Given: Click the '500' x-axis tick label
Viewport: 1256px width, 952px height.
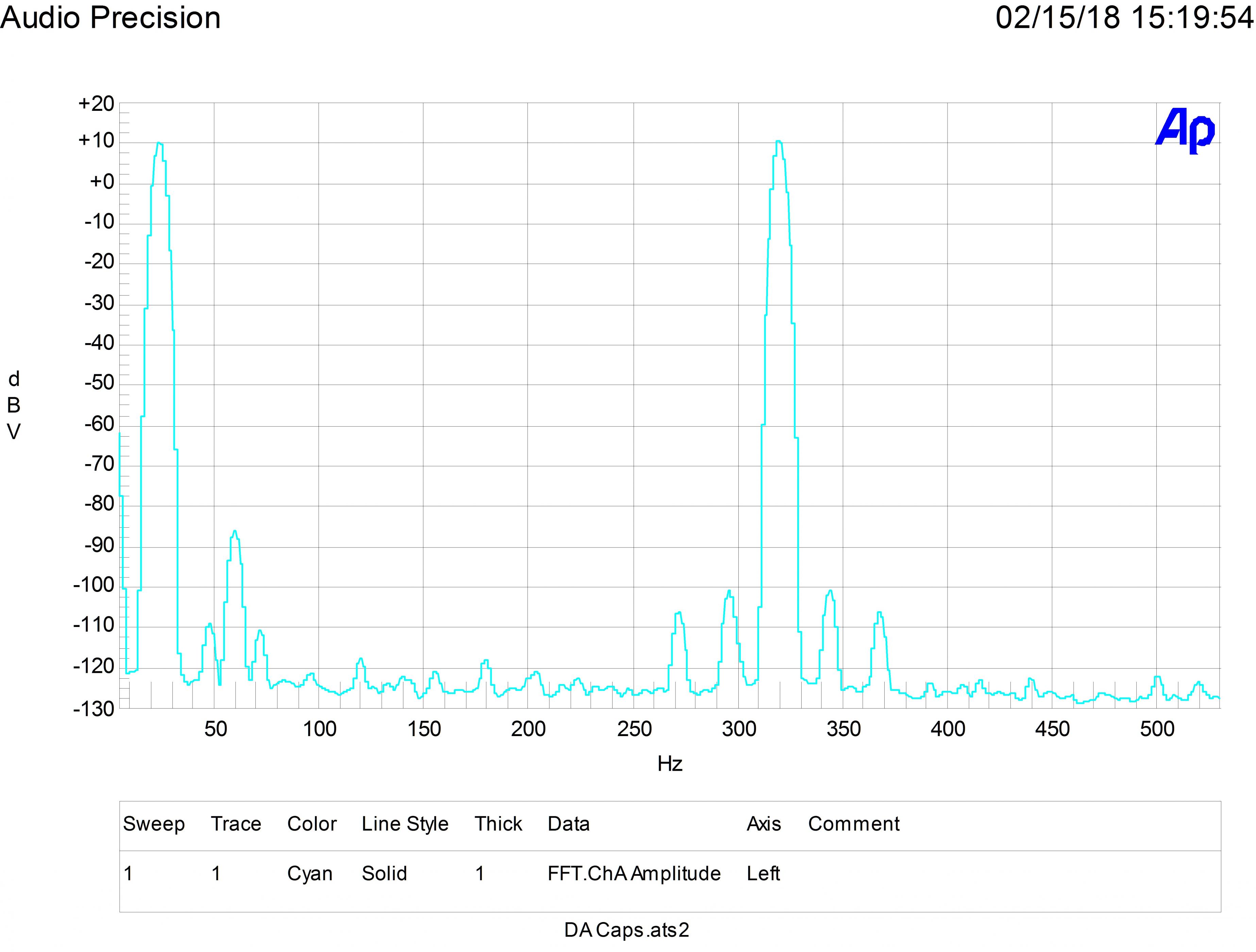Looking at the screenshot, I should pos(1157,729).
